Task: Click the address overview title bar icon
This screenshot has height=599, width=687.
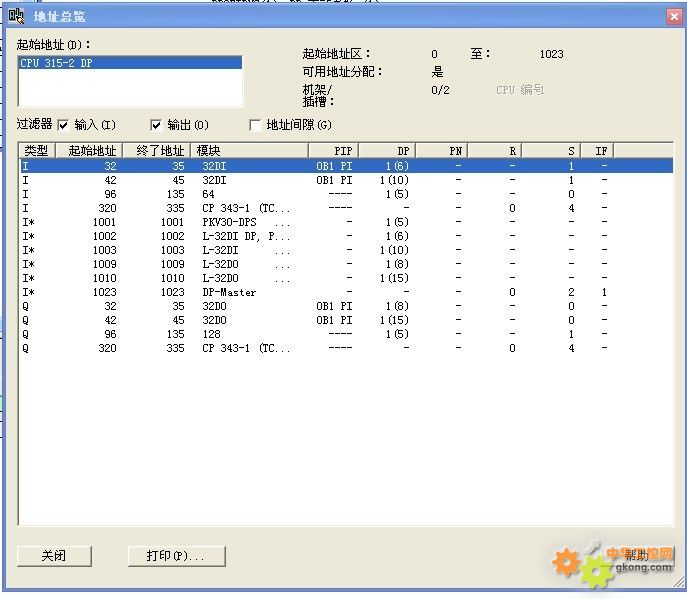Action: [x=17, y=15]
